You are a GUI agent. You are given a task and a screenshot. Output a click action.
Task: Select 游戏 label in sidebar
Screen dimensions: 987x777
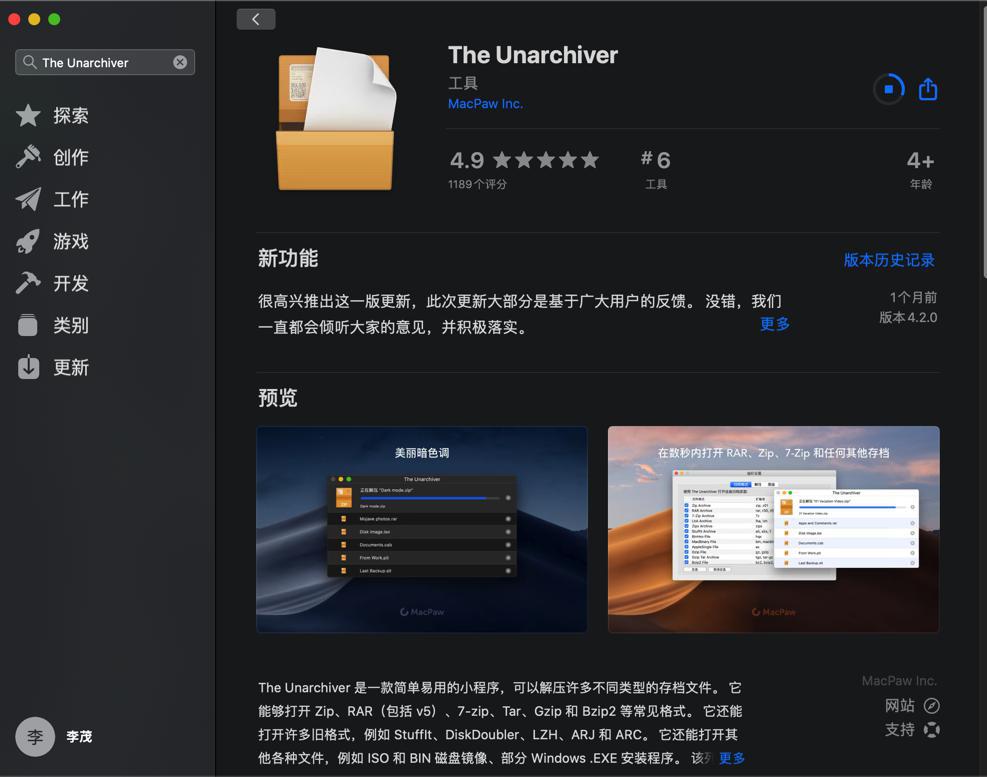coord(70,241)
